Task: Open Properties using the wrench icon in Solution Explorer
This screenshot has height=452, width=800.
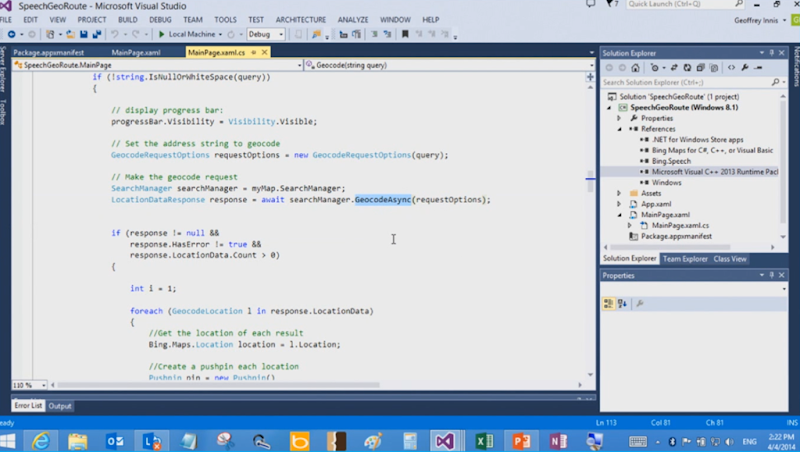Action: coord(745,68)
